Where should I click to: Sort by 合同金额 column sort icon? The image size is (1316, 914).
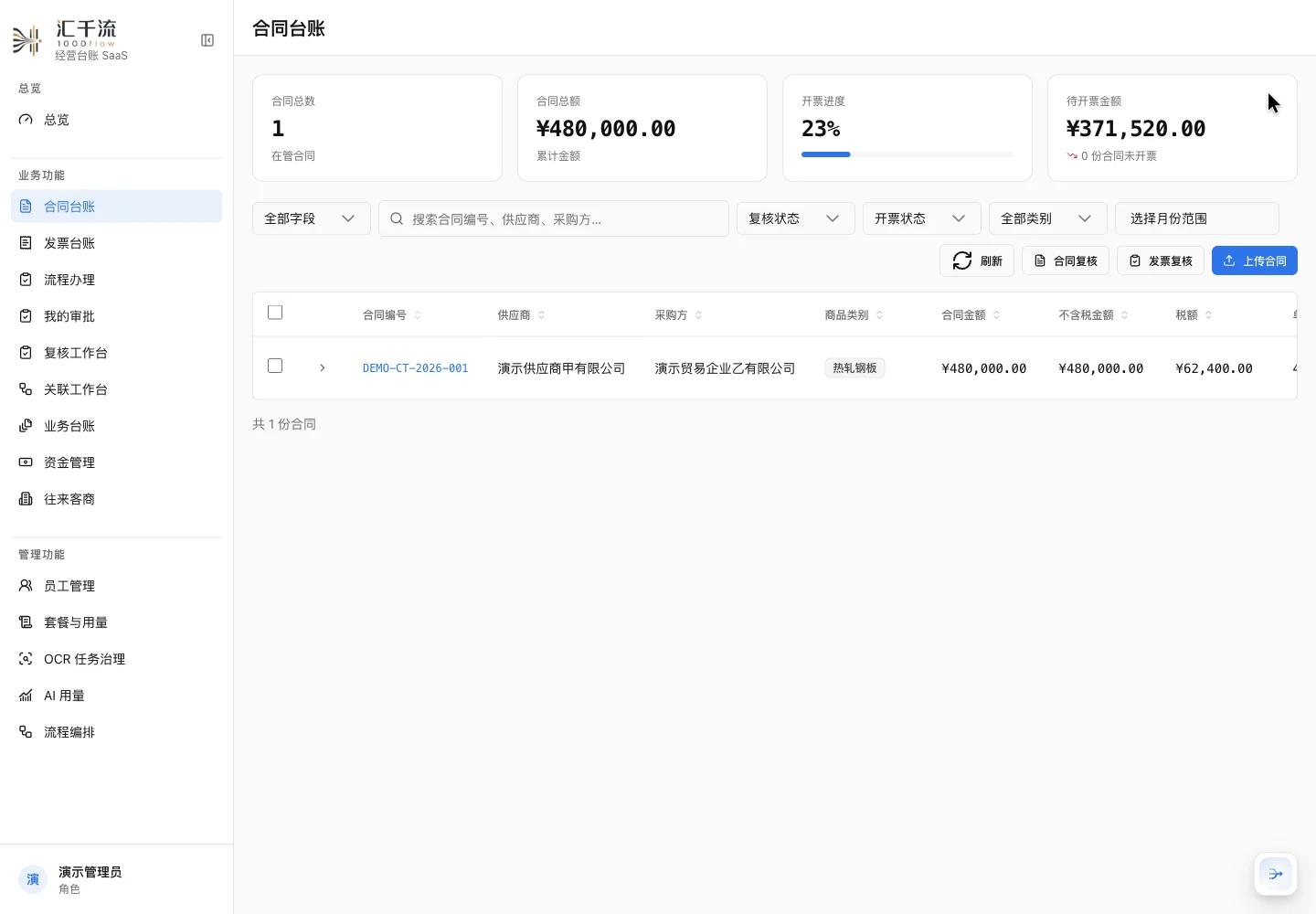pyautogui.click(x=996, y=315)
